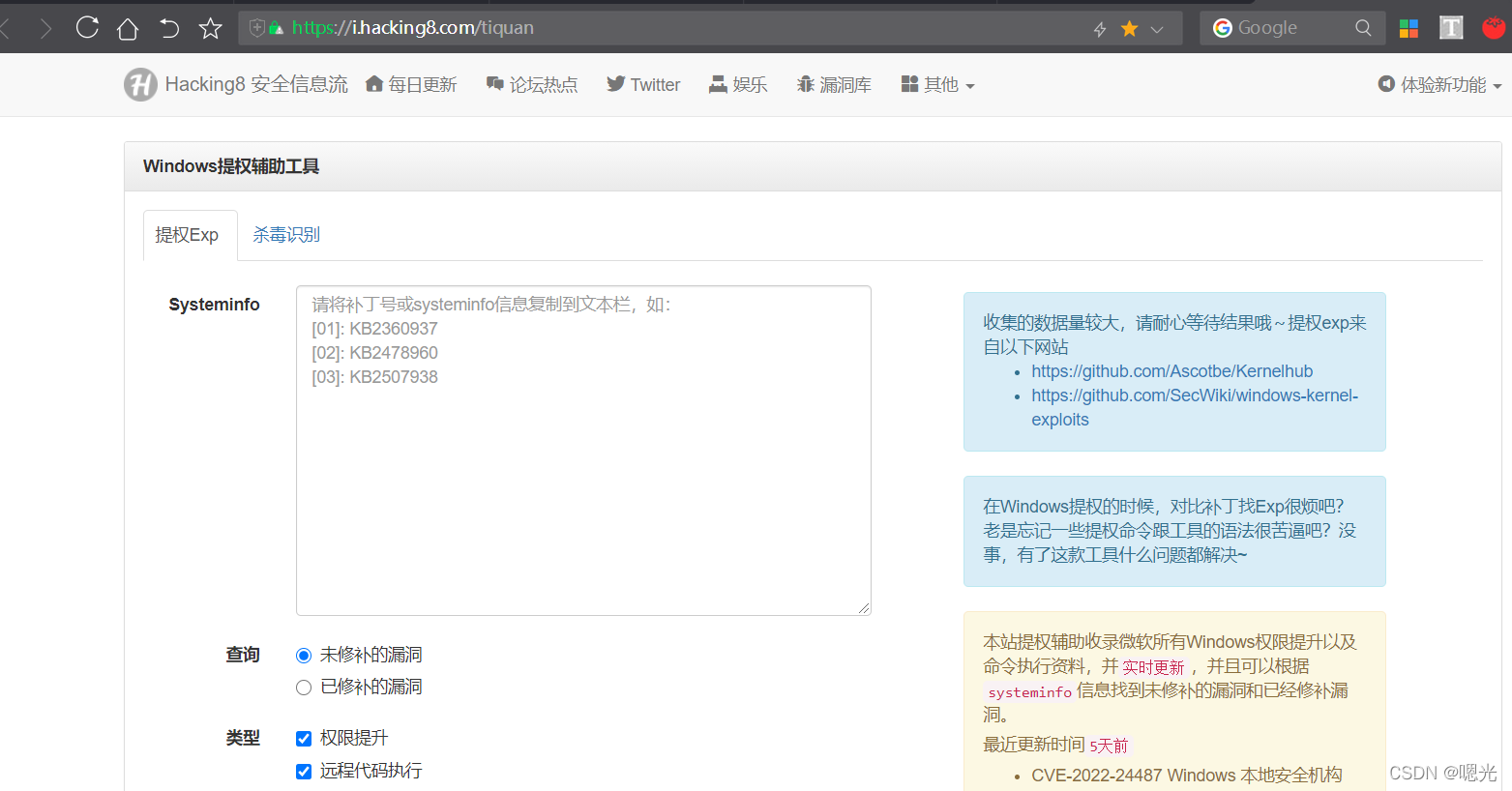Click the Google search box
Image resolution: width=1512 pixels, height=791 pixels.
(1292, 28)
